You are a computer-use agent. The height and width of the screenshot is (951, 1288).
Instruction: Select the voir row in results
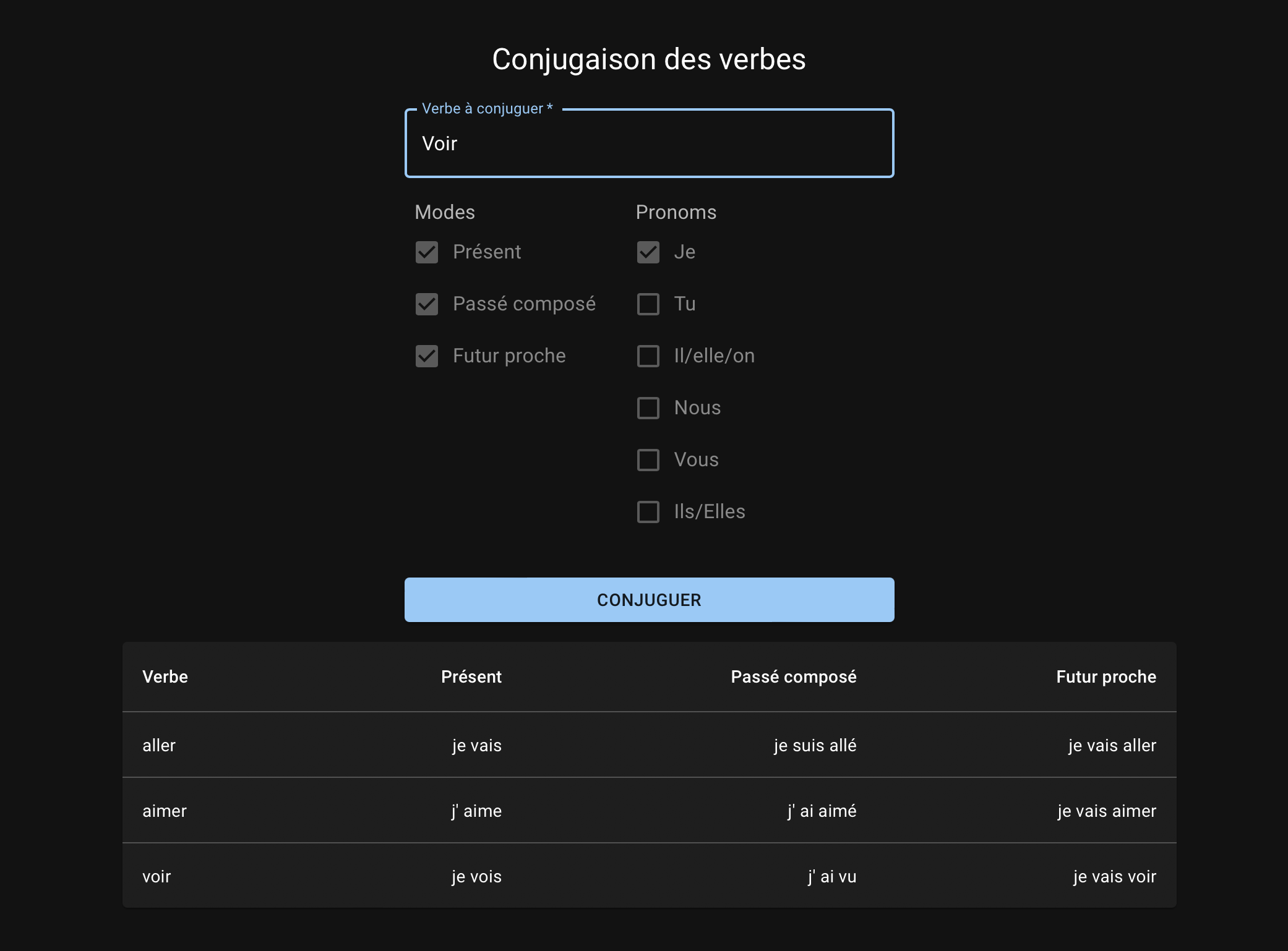[157, 876]
